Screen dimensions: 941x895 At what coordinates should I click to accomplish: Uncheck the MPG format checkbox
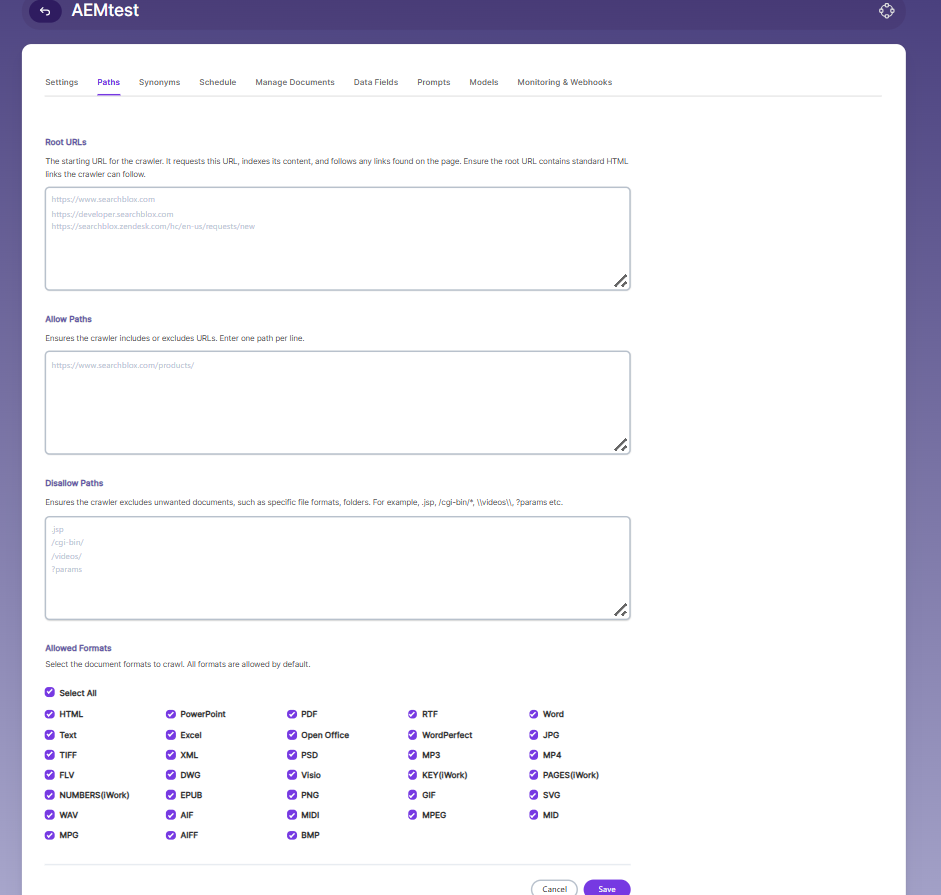tap(50, 835)
